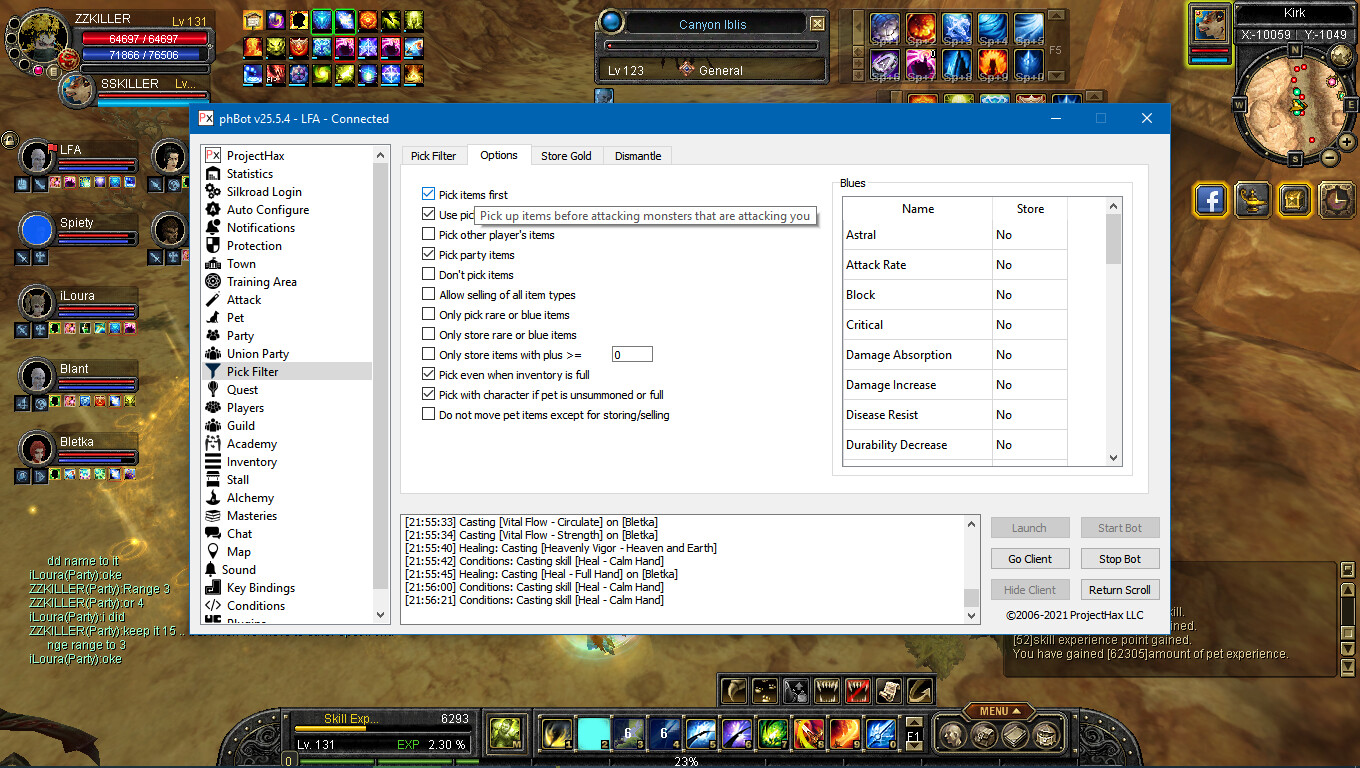Expand the game MENU button

(999, 711)
